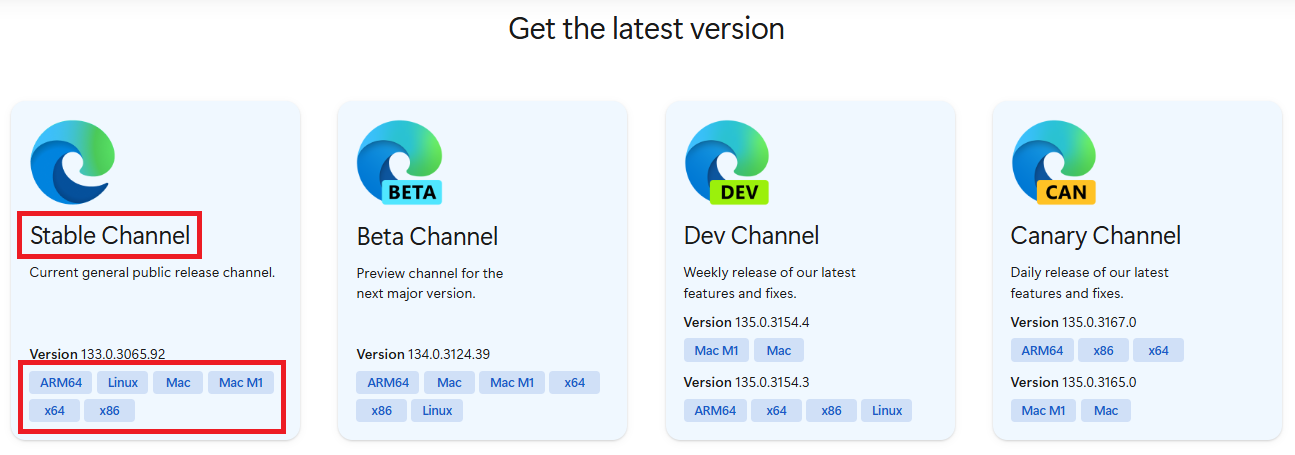Click the Dev Channel heading

751,236
